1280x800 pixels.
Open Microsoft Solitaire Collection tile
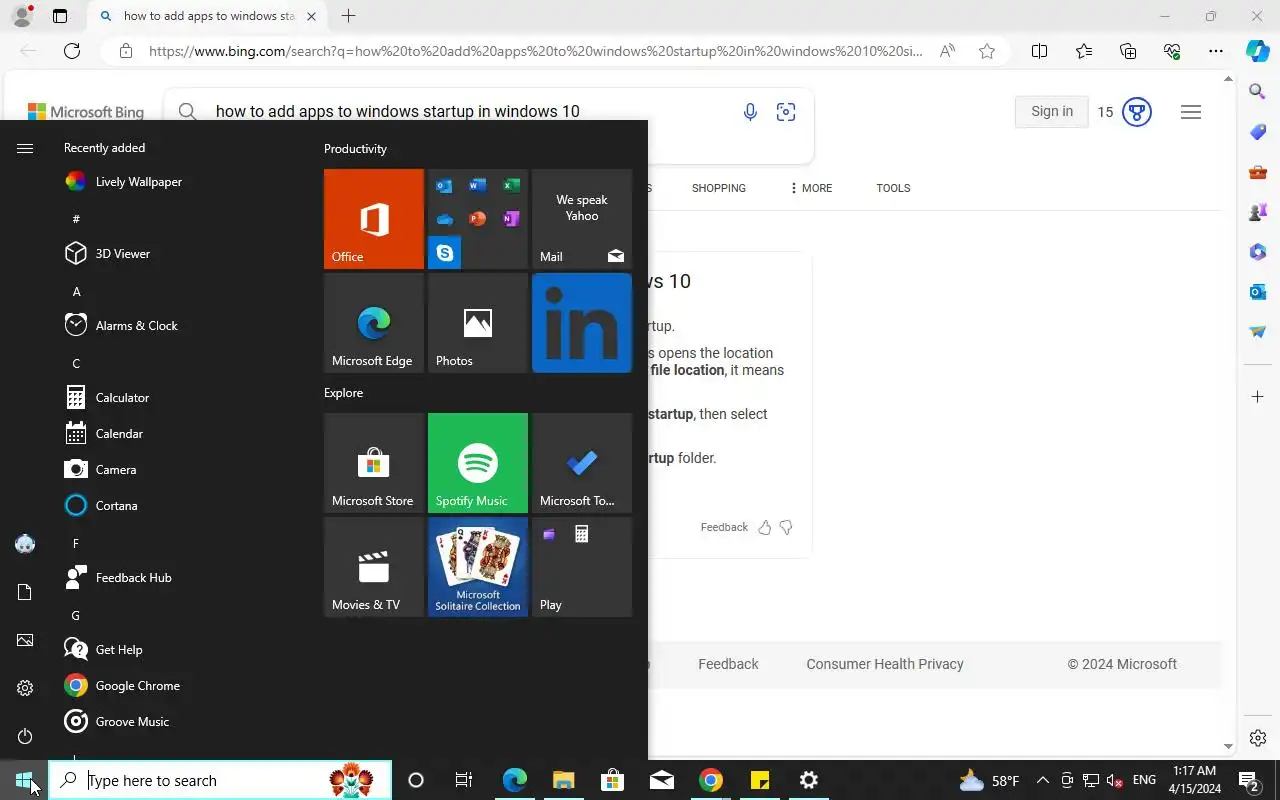pos(478,567)
